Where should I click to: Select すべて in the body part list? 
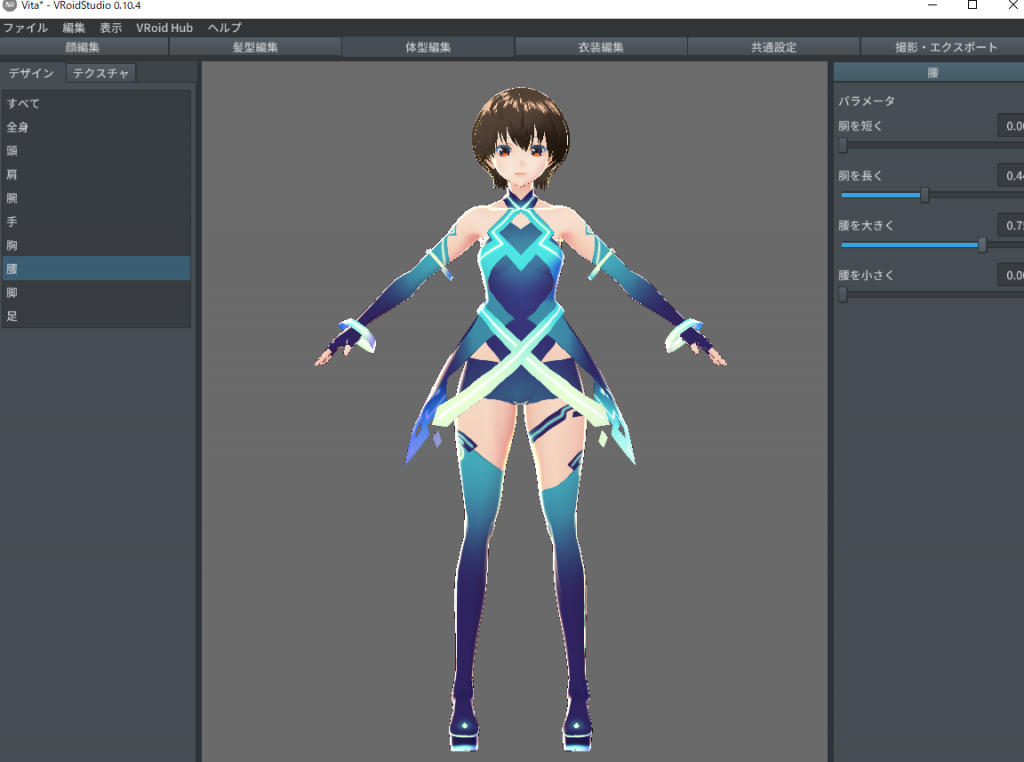click(x=24, y=103)
